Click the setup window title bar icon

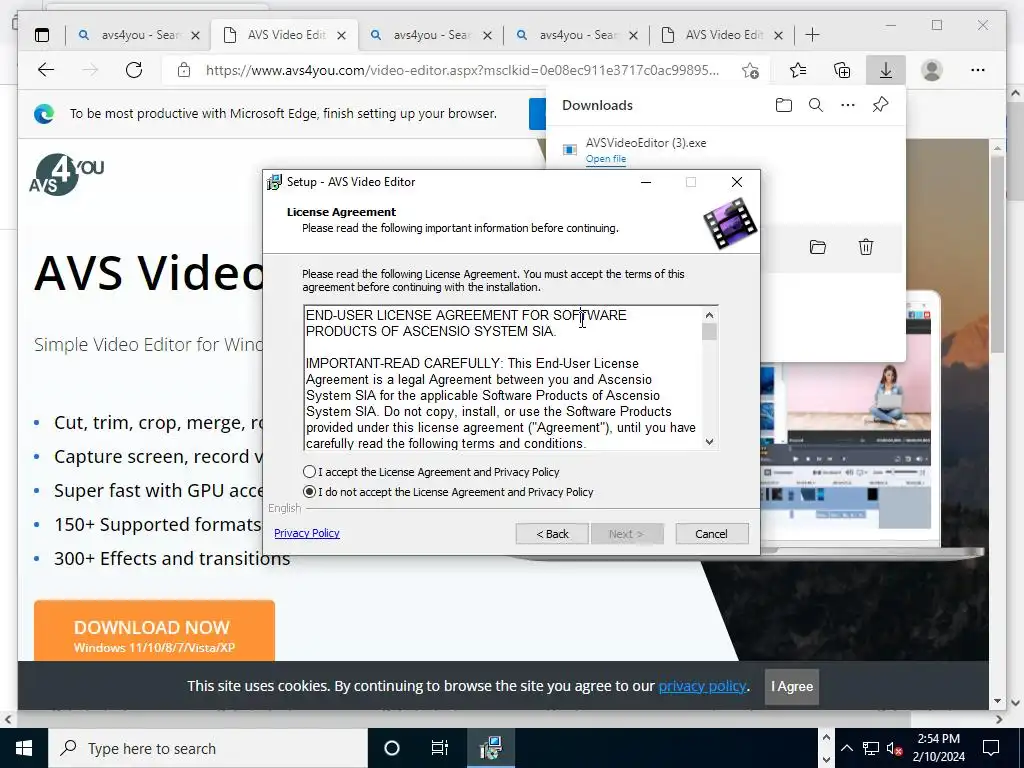(x=274, y=182)
